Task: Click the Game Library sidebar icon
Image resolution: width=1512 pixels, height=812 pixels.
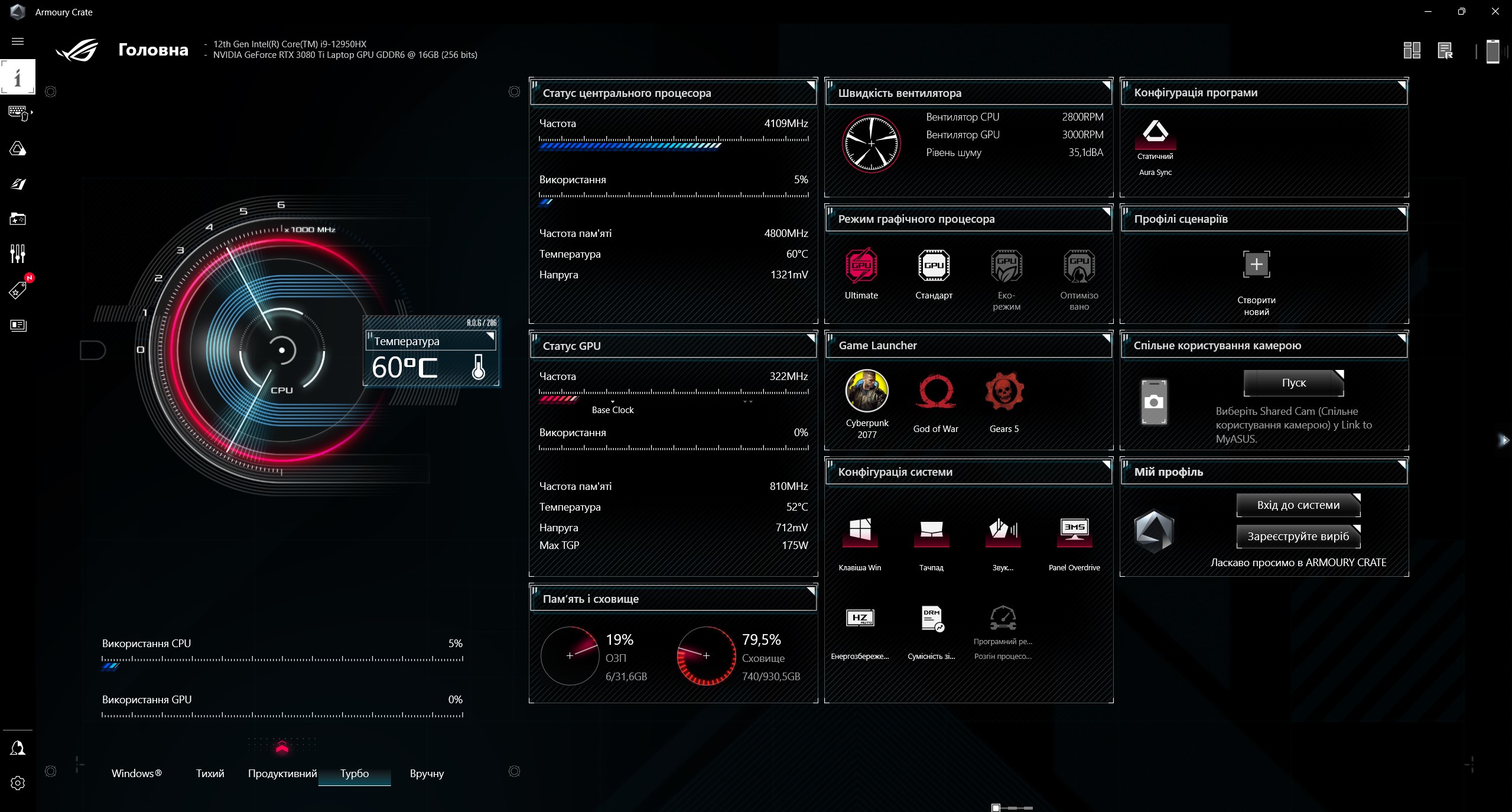Action: tap(18, 219)
